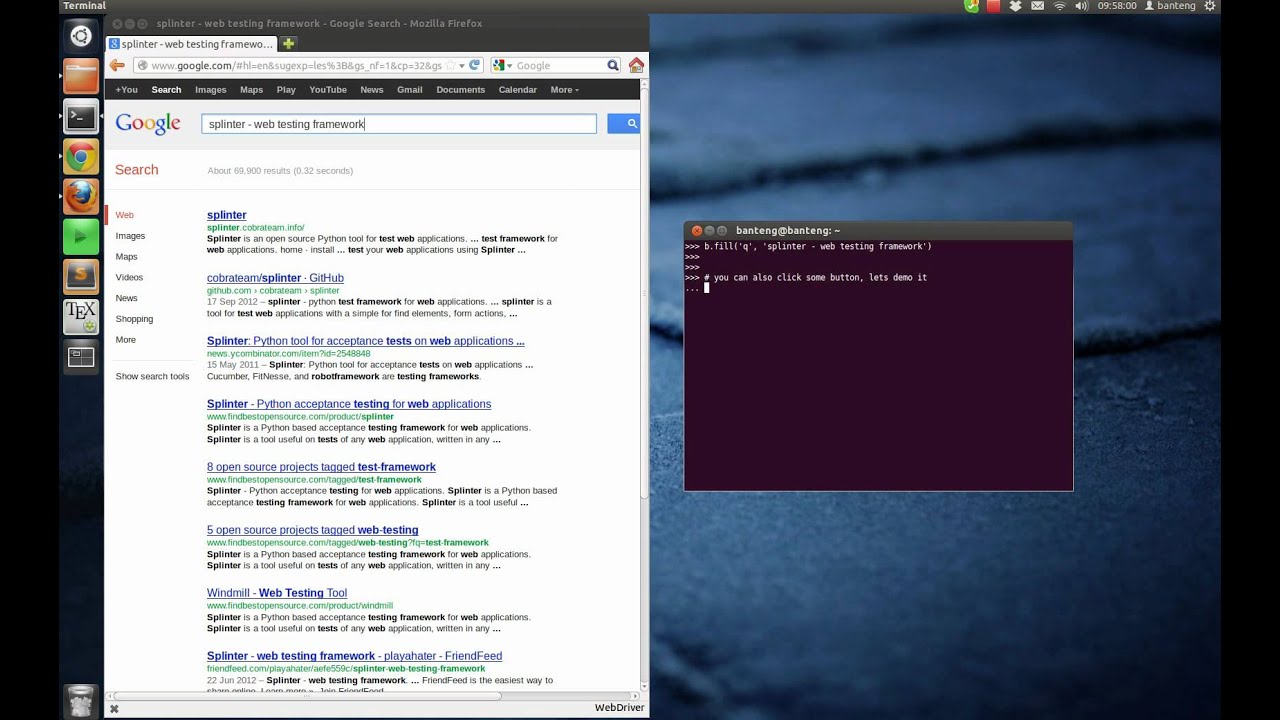
Task: Expand the More menu in Google bar
Action: 564,90
